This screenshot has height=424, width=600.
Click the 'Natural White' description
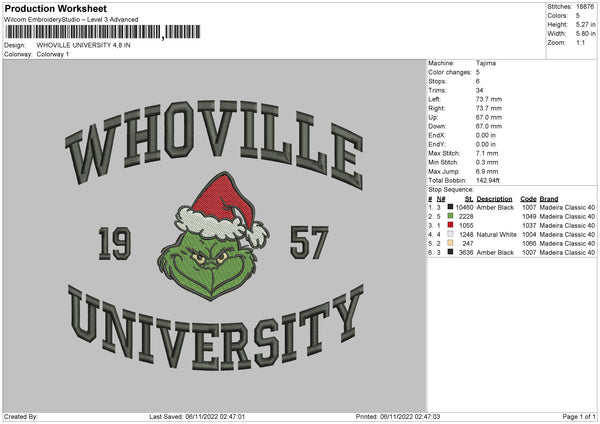[497, 235]
